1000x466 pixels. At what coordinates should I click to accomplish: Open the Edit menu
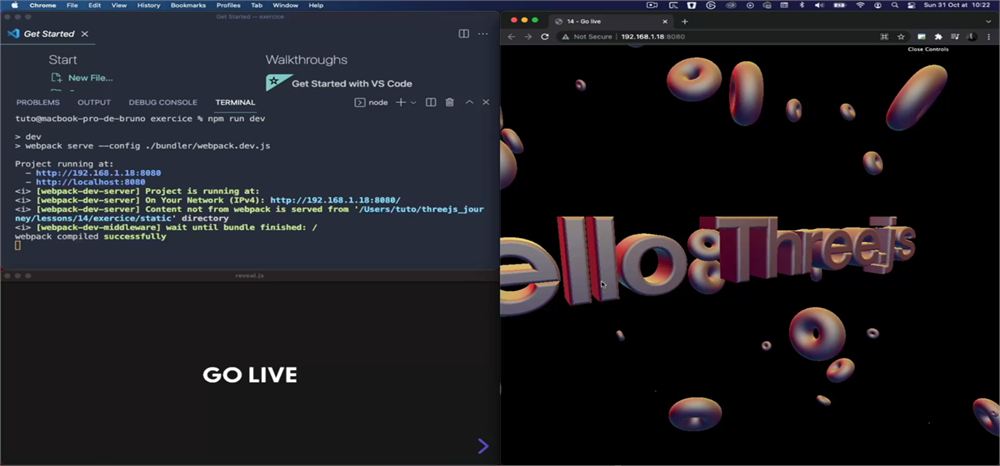pos(94,5)
